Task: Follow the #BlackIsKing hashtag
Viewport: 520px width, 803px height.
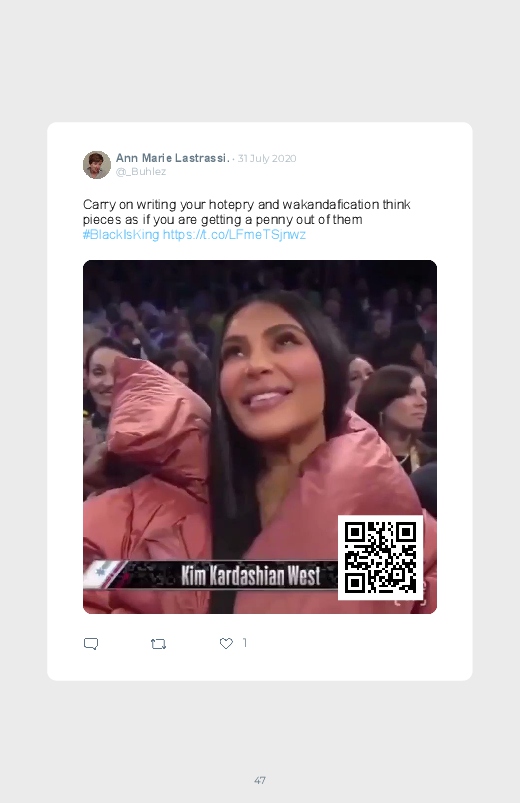Action: coord(121,235)
